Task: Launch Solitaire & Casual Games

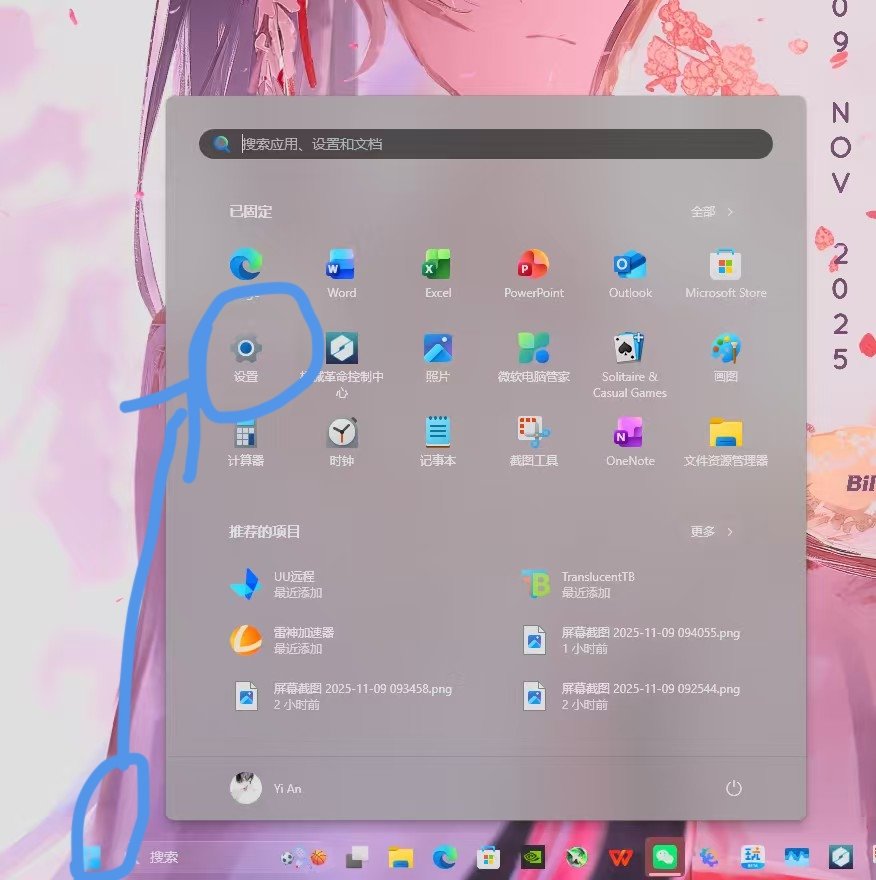Action: pyautogui.click(x=630, y=349)
